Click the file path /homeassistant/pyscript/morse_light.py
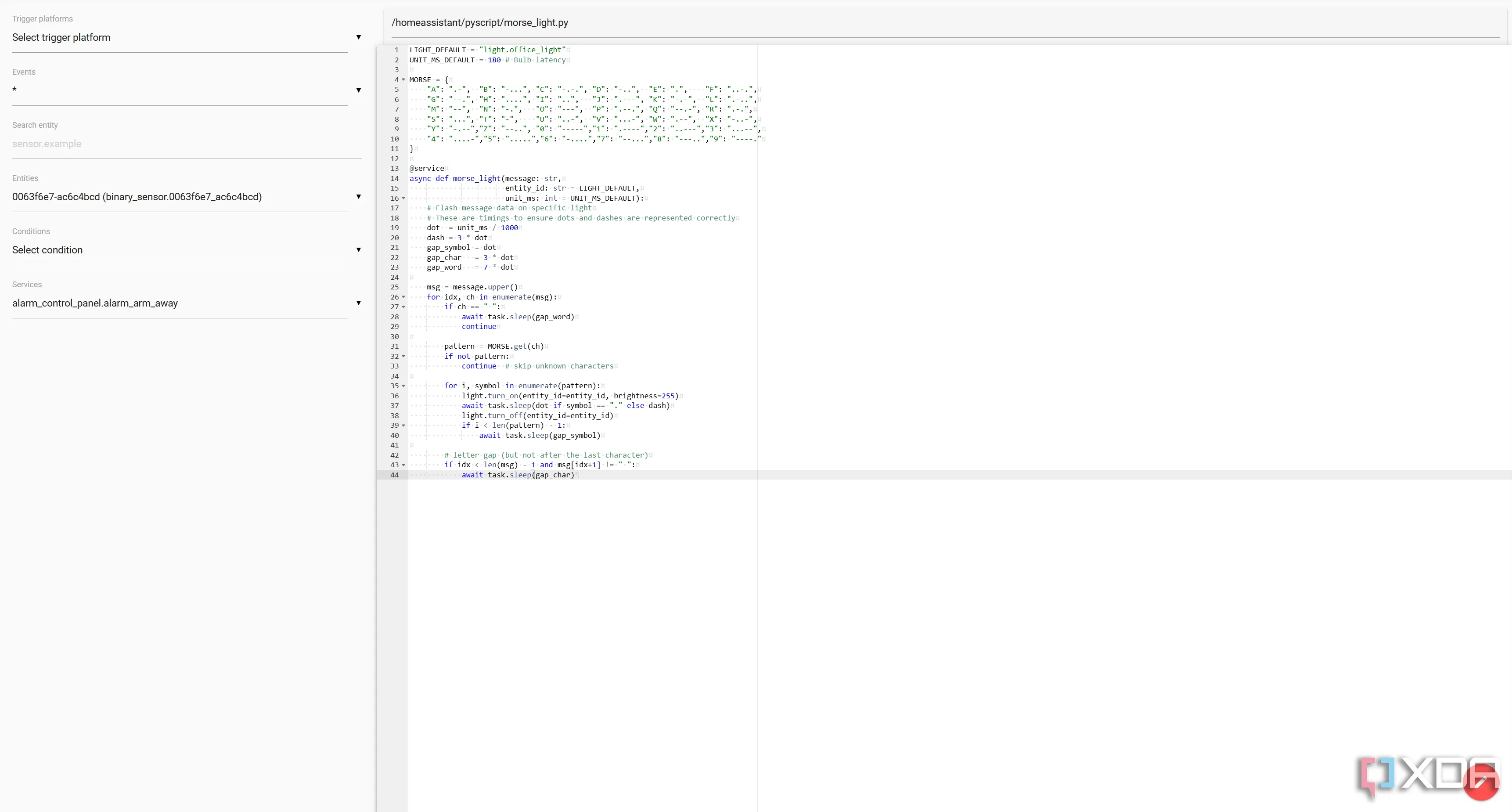This screenshot has height=812, width=1512. [479, 22]
